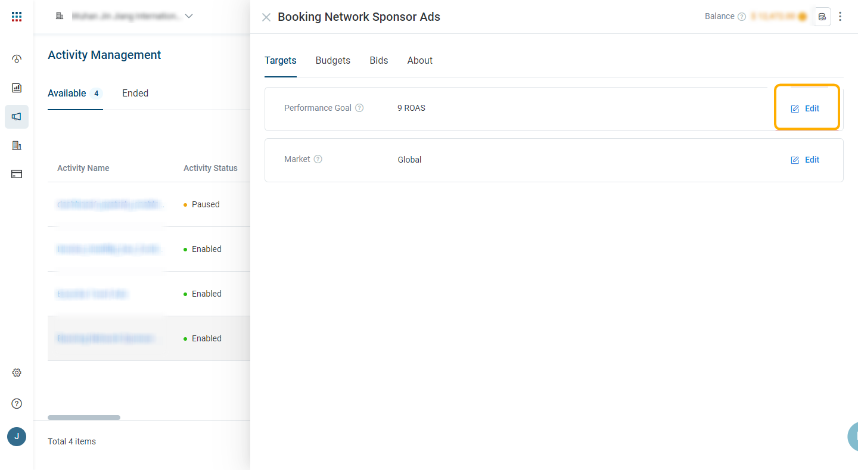Edit the Market setting
Screen dimensions: 858x470
(805, 160)
